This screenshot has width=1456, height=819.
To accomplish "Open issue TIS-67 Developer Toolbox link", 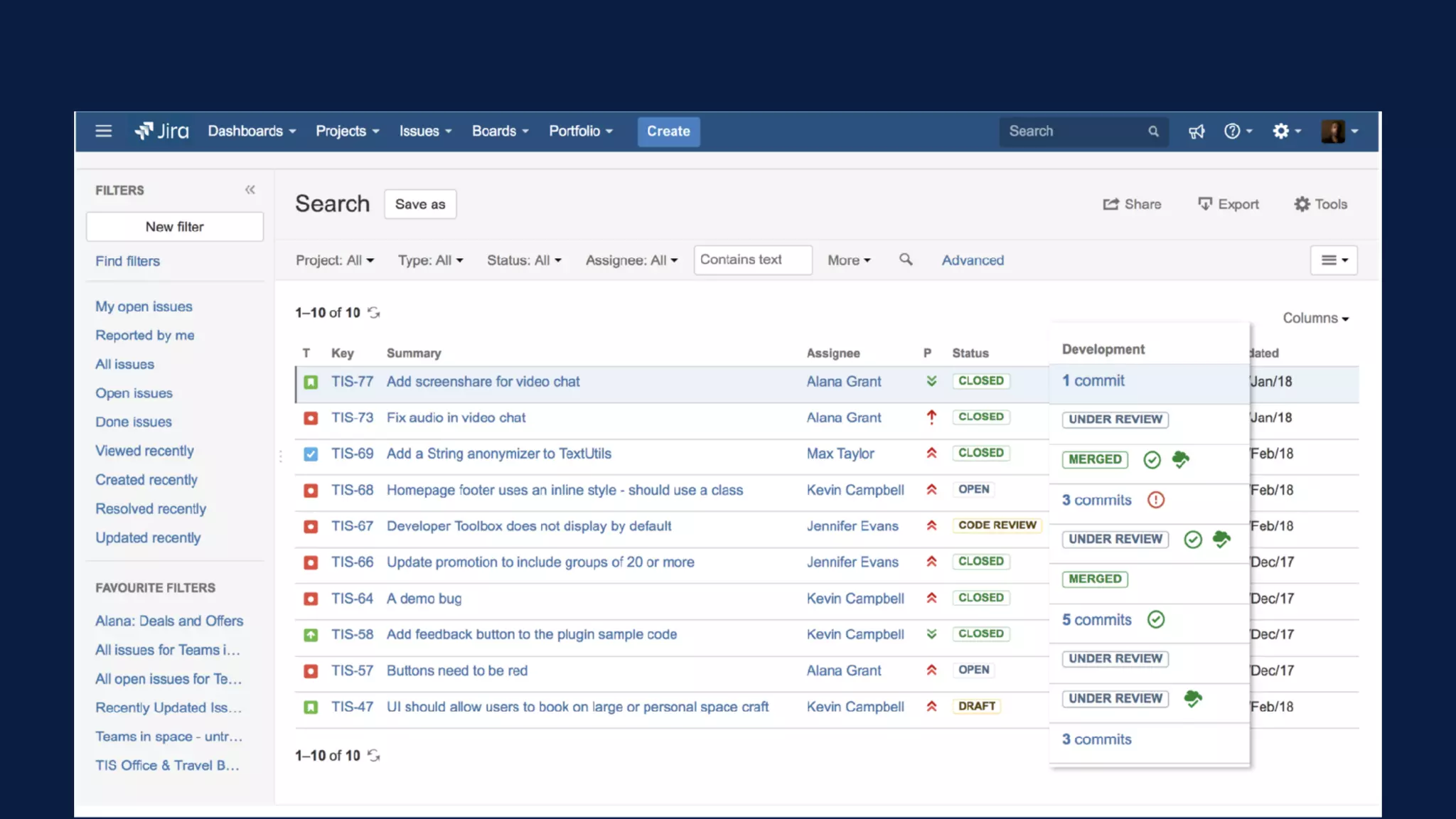I will click(x=528, y=526).
